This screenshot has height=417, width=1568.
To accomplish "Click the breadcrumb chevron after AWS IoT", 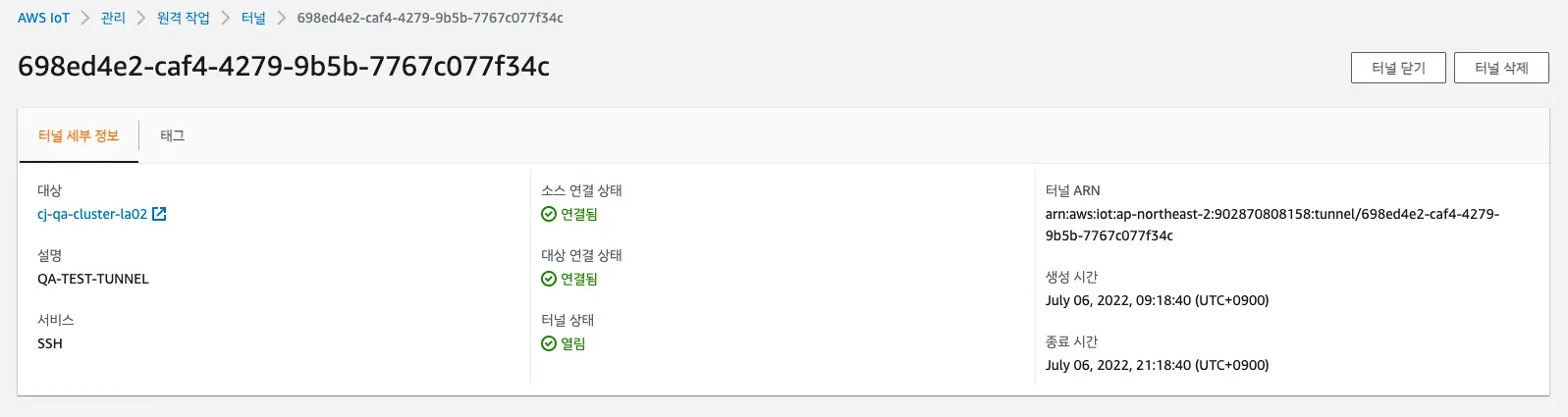I will 85,18.
